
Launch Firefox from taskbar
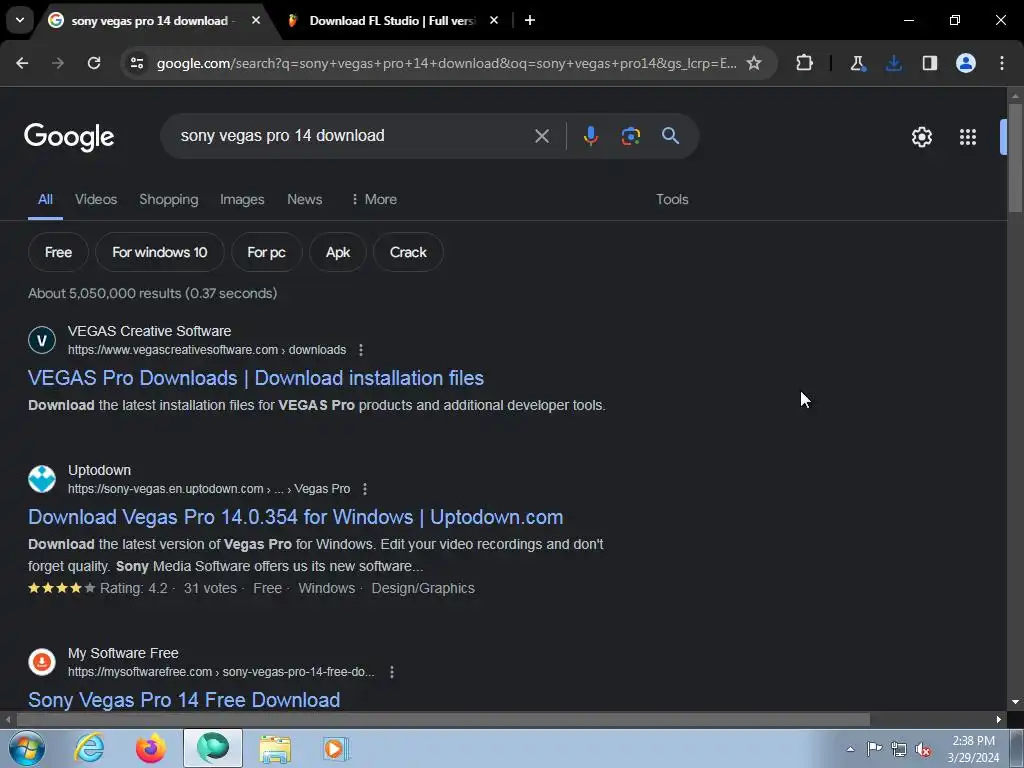pyautogui.click(x=150, y=748)
